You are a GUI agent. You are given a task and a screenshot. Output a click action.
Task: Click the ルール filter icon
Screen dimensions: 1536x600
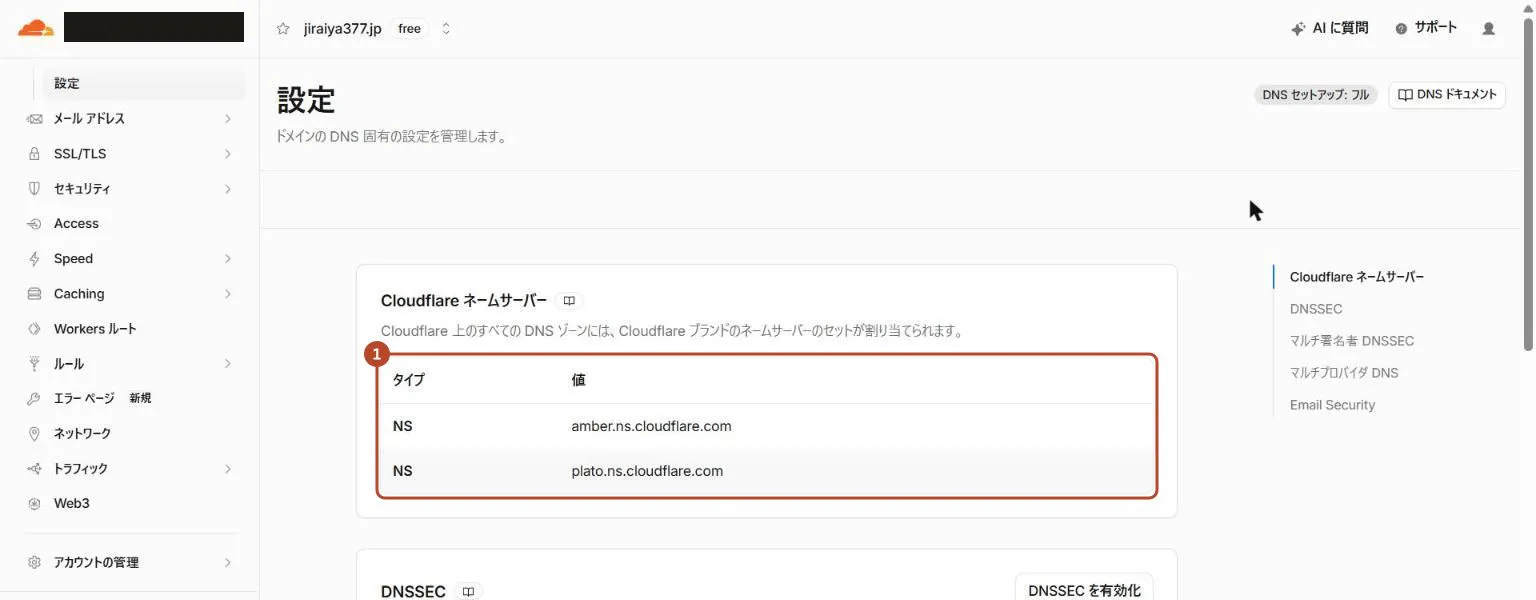35,364
